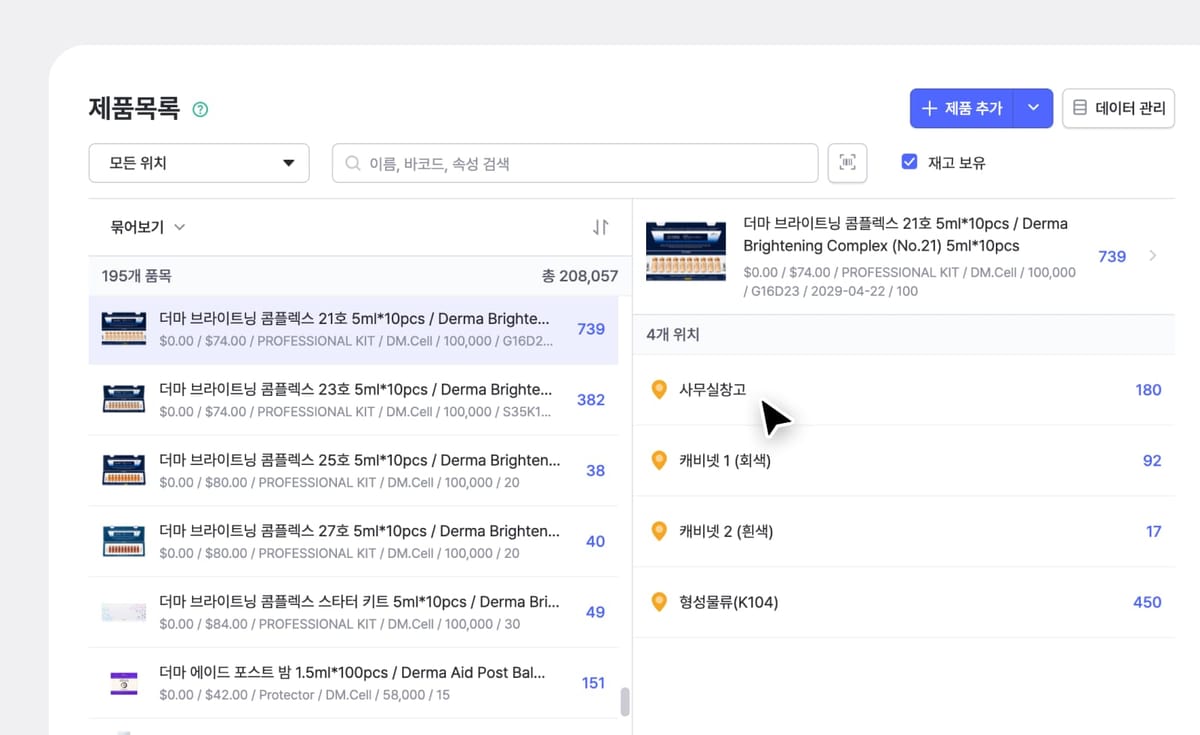The height and width of the screenshot is (735, 1200).
Task: Click the 데이터 관리 button
Action: 1118,108
